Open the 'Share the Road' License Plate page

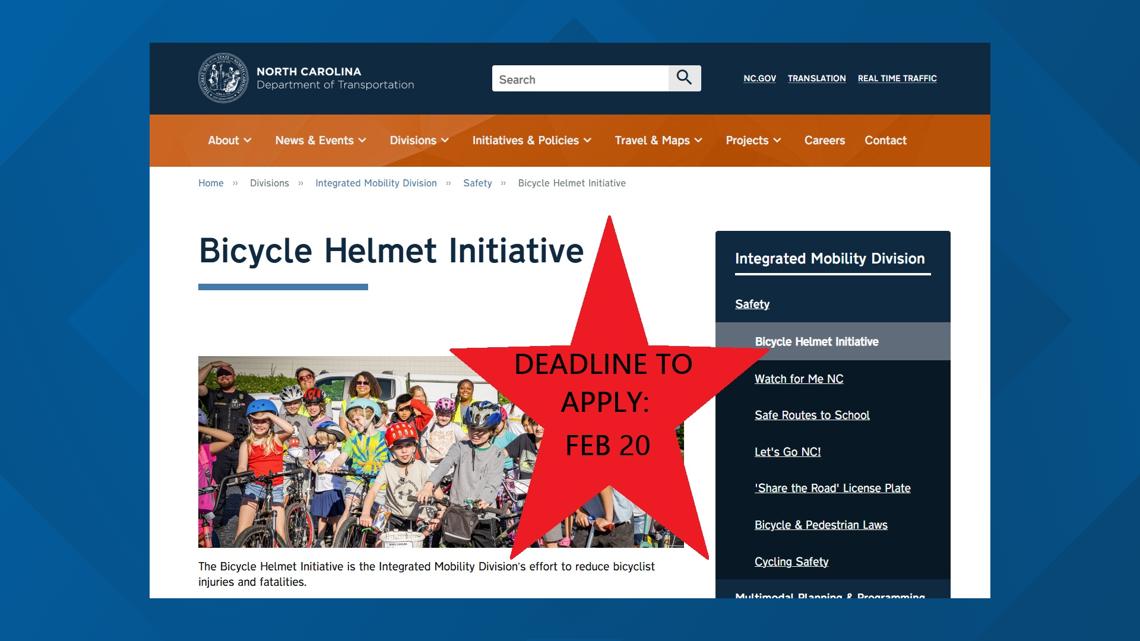(x=834, y=488)
